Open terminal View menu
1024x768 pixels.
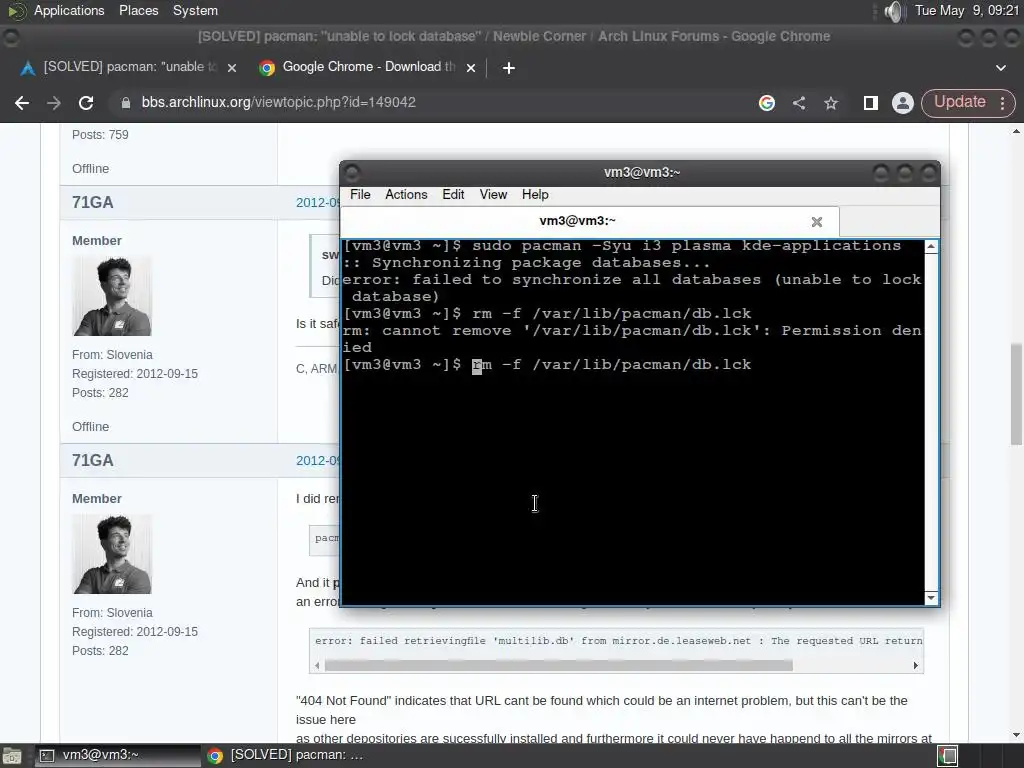pyautogui.click(x=493, y=195)
